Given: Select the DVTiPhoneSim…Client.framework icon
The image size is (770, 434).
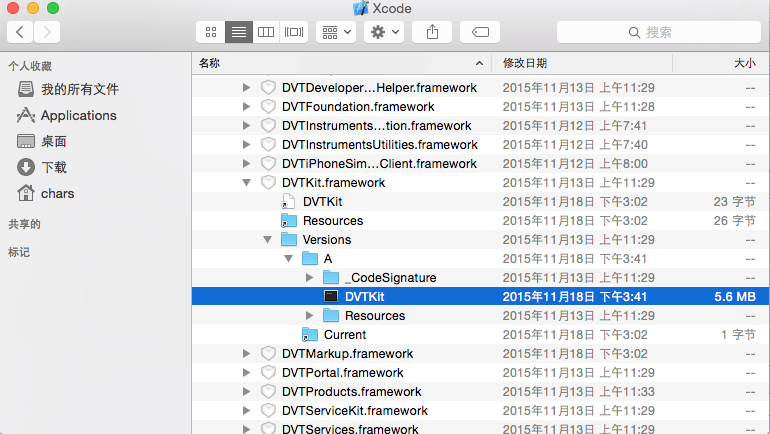Looking at the screenshot, I should click(268, 163).
